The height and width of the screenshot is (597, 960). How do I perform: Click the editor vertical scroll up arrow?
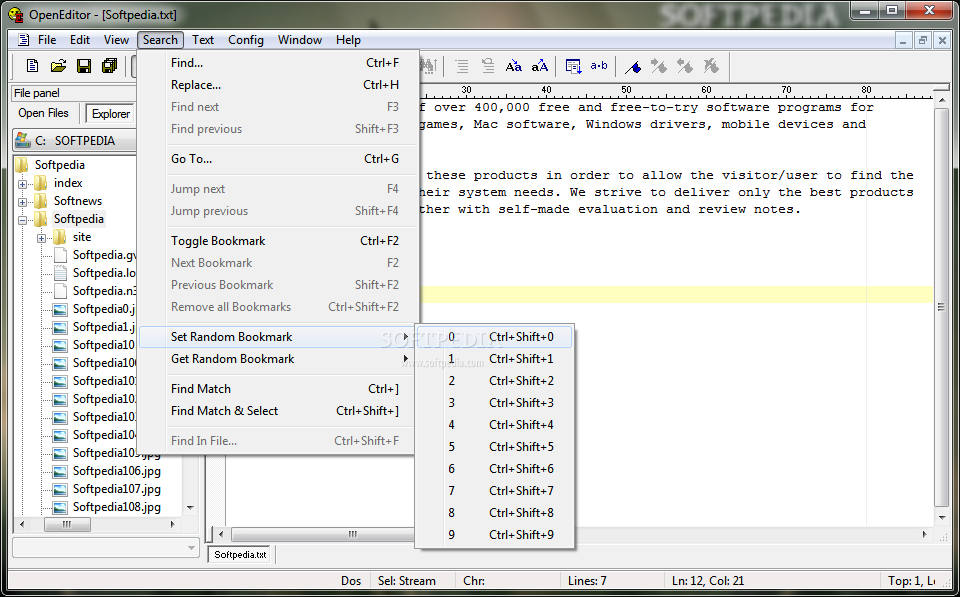[941, 100]
